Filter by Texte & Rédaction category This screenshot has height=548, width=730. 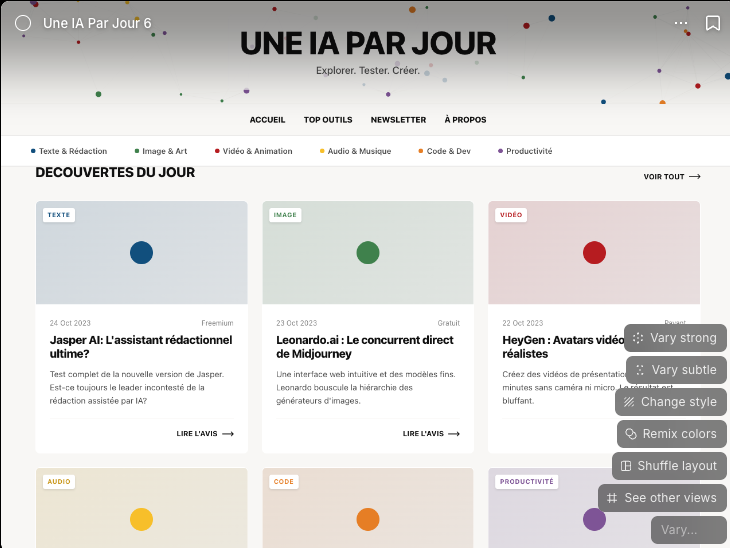tap(70, 151)
